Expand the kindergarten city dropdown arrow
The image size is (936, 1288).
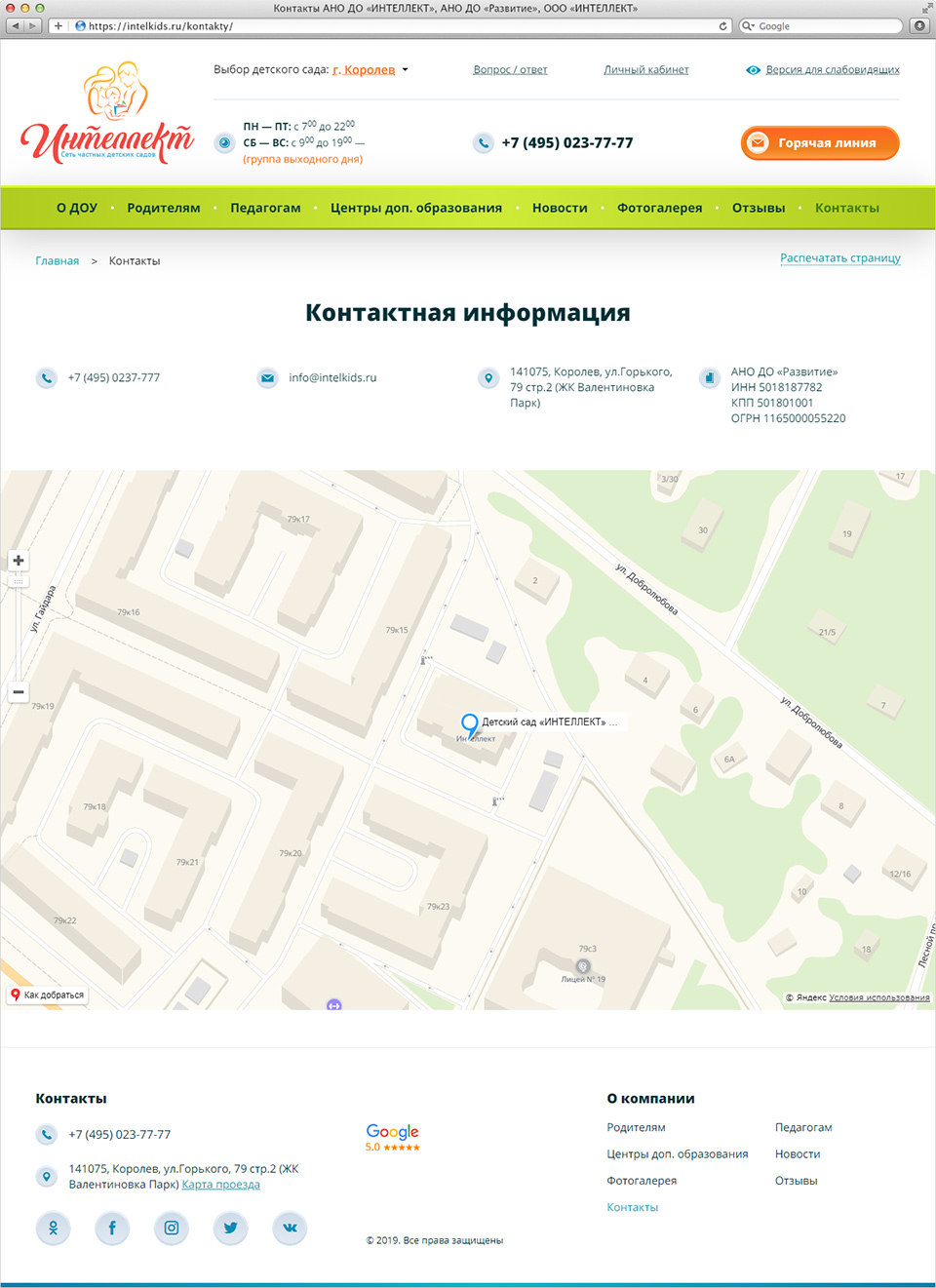pos(406,70)
